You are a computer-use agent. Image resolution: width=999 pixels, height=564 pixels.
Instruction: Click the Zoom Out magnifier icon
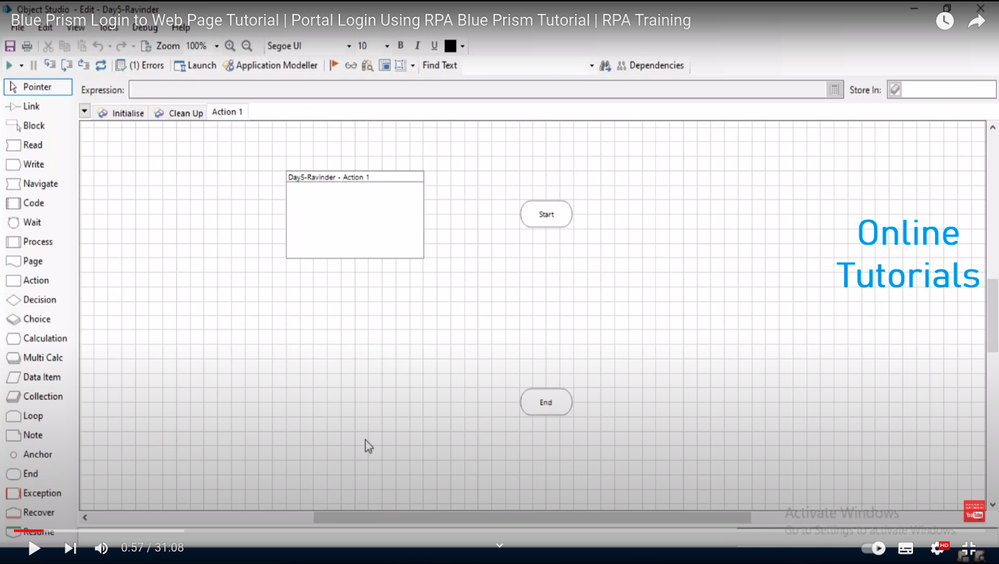tap(247, 46)
